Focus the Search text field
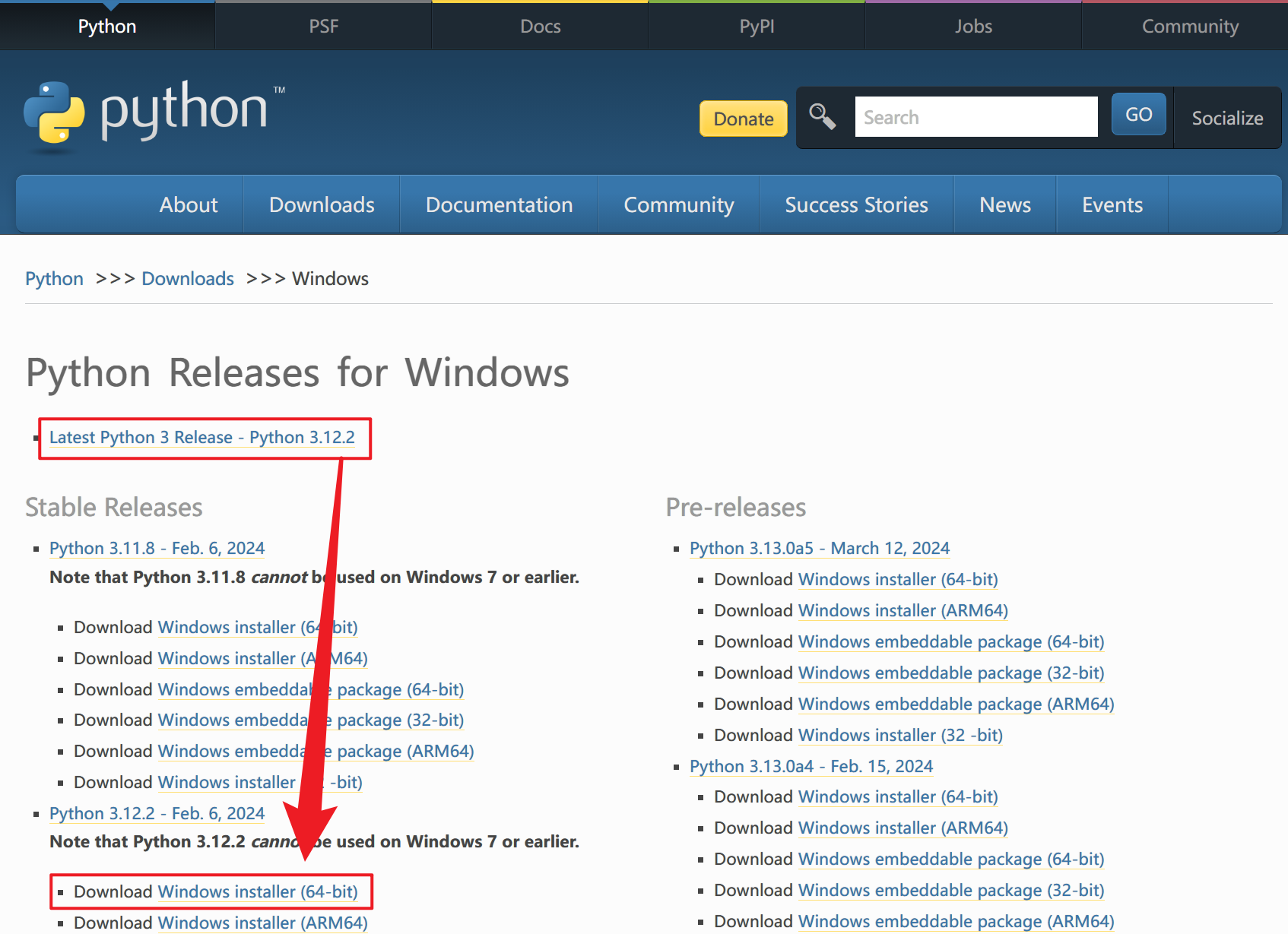This screenshot has width=1288, height=934. coord(976,117)
